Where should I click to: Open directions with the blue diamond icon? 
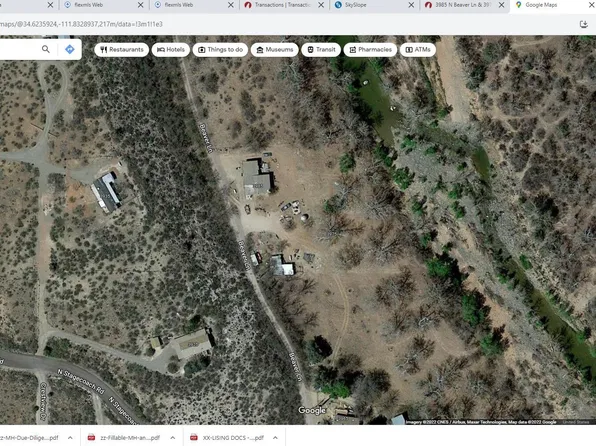(x=70, y=49)
